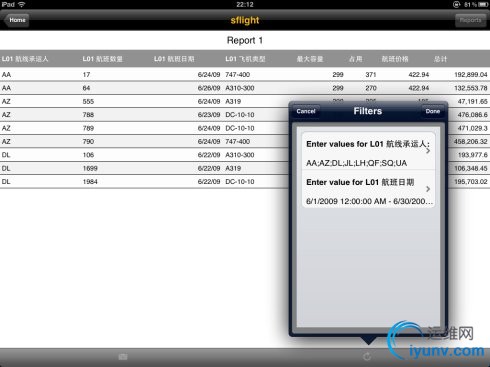
Task: Expand chevron for L01 航班日期 filter
Action: [x=428, y=189]
